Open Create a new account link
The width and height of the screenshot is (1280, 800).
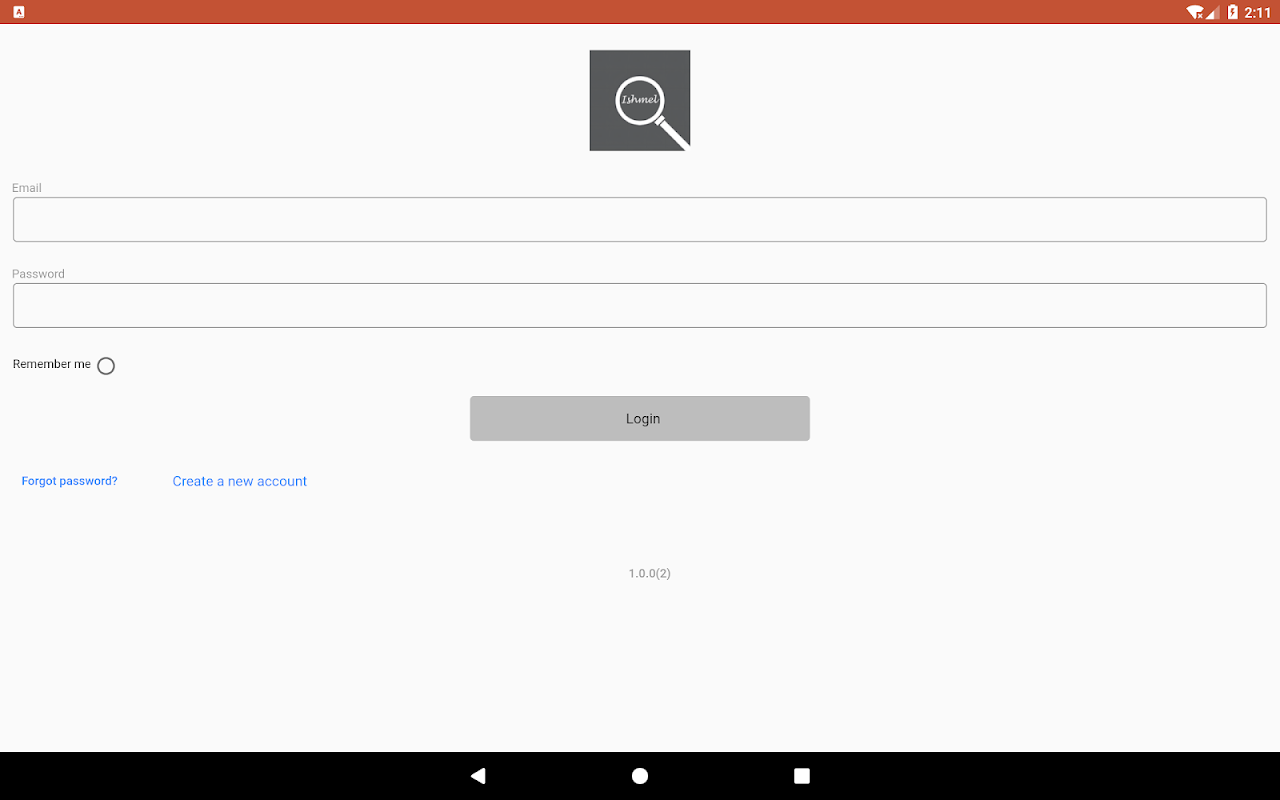coord(240,481)
